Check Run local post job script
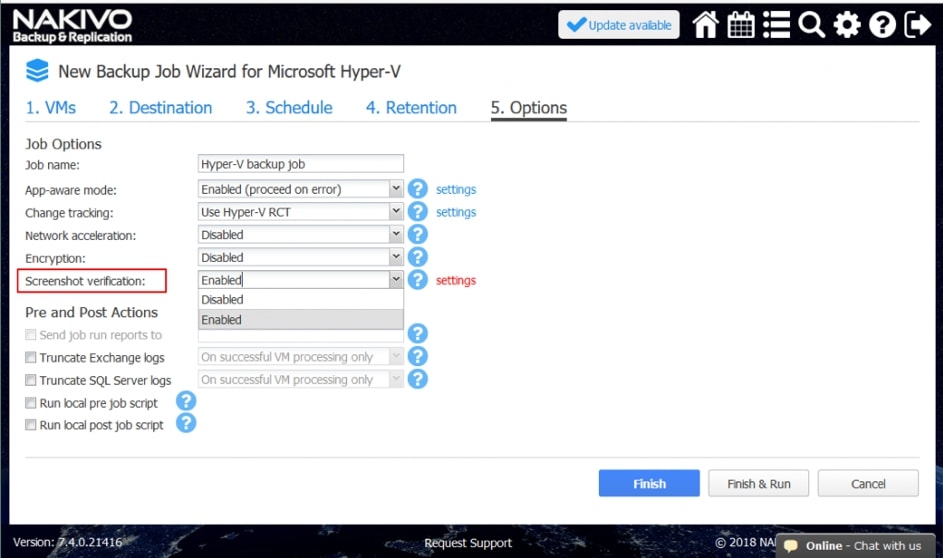The height and width of the screenshot is (558, 943). [x=31, y=425]
